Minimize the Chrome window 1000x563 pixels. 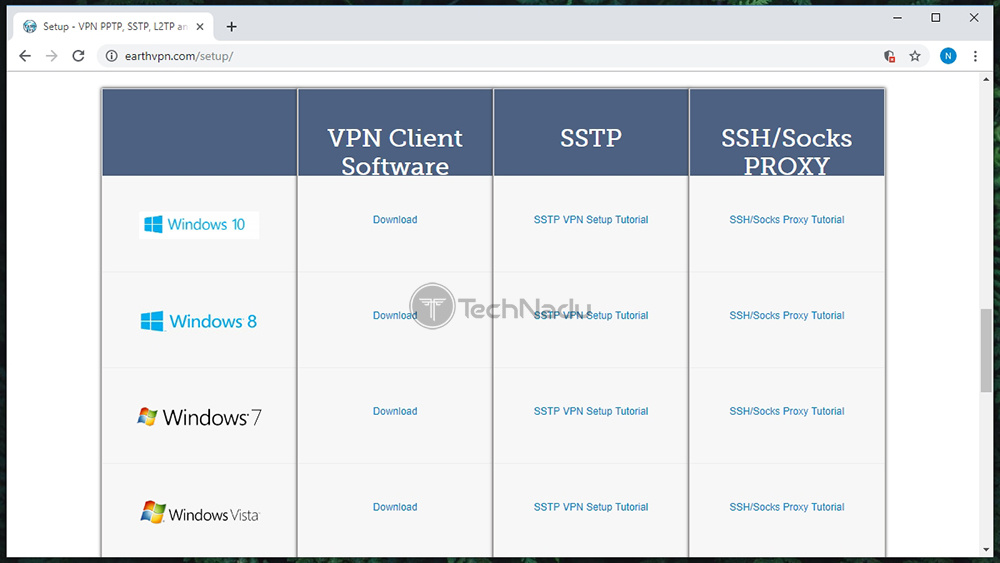[897, 18]
